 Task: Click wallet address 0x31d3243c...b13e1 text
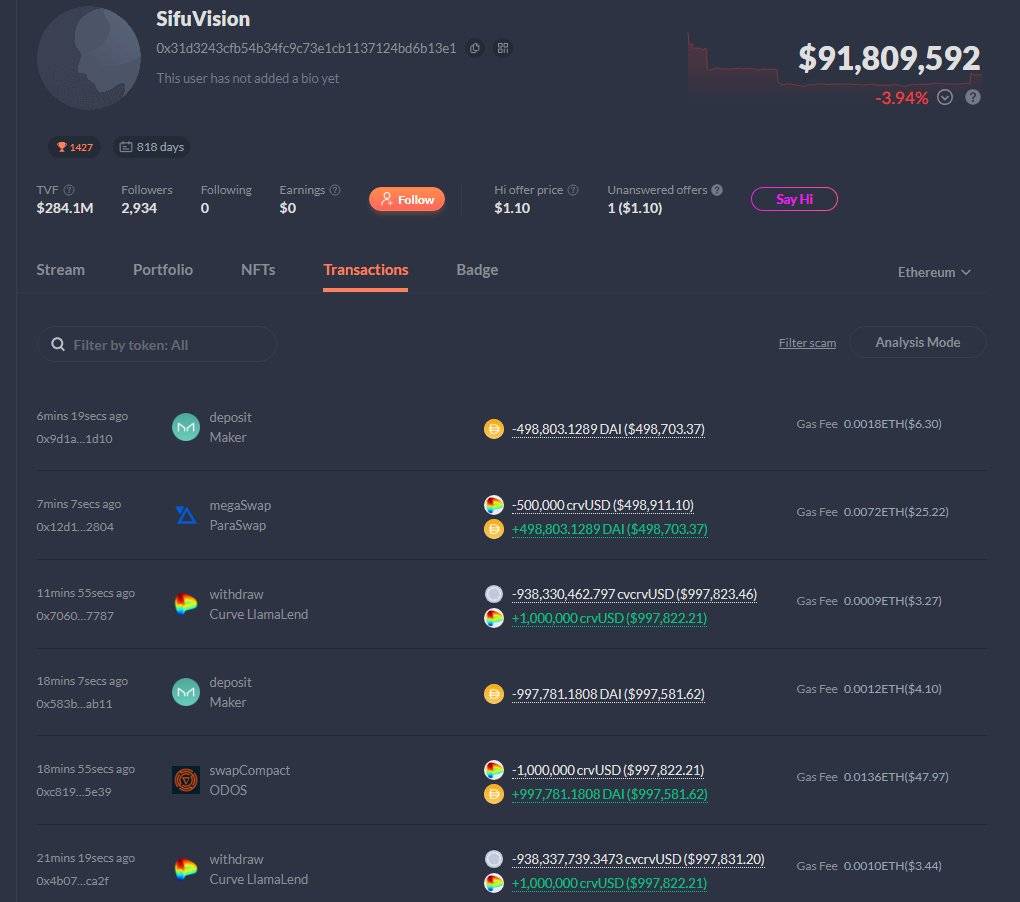point(306,48)
